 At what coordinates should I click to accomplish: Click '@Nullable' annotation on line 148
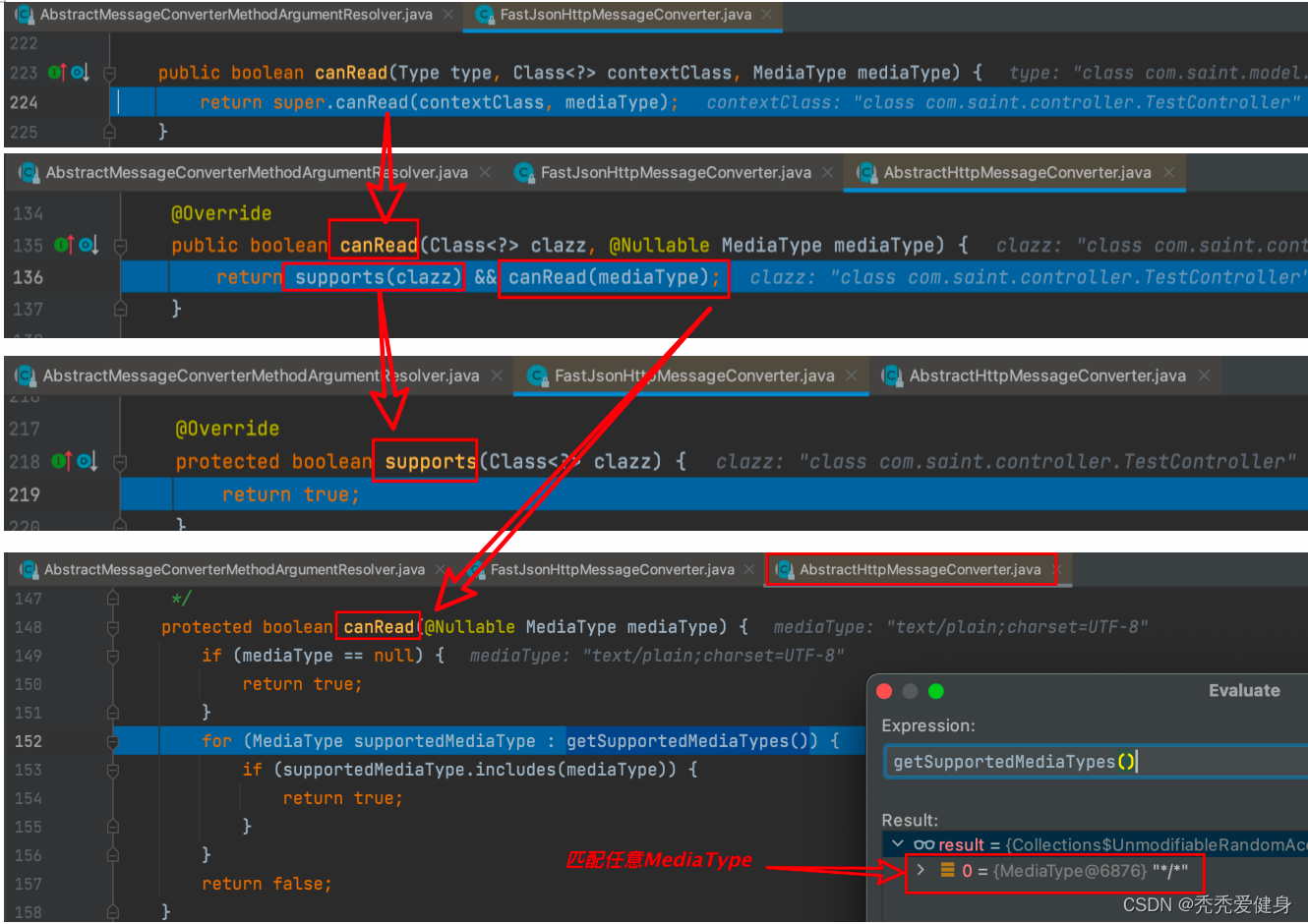click(x=470, y=627)
